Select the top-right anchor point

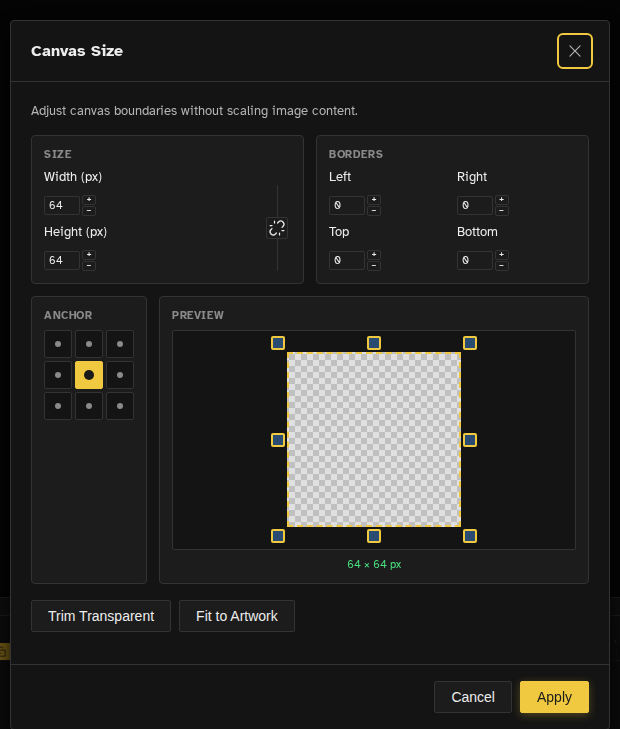[120, 344]
